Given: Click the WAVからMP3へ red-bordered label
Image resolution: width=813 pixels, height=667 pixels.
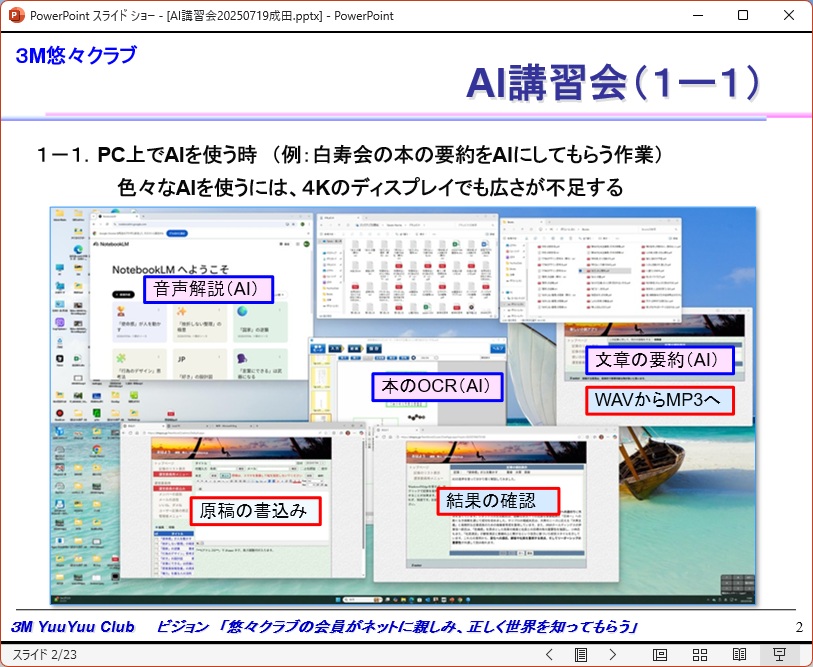Looking at the screenshot, I should (x=660, y=401).
